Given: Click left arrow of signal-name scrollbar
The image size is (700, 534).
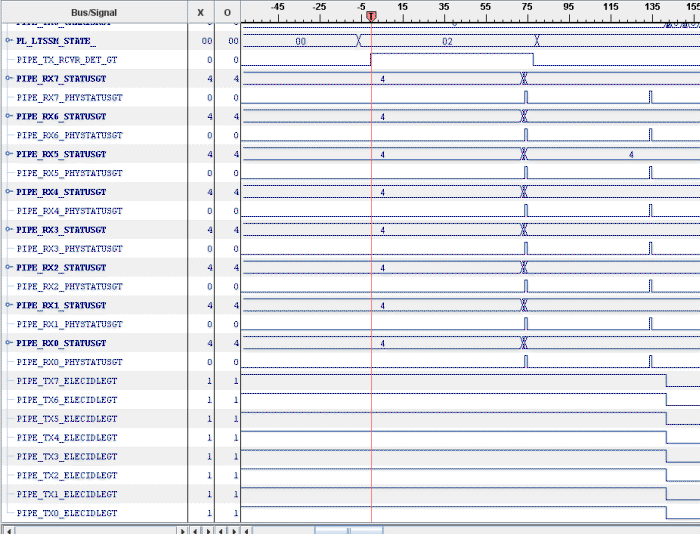Looking at the screenshot, I should [x=9, y=529].
